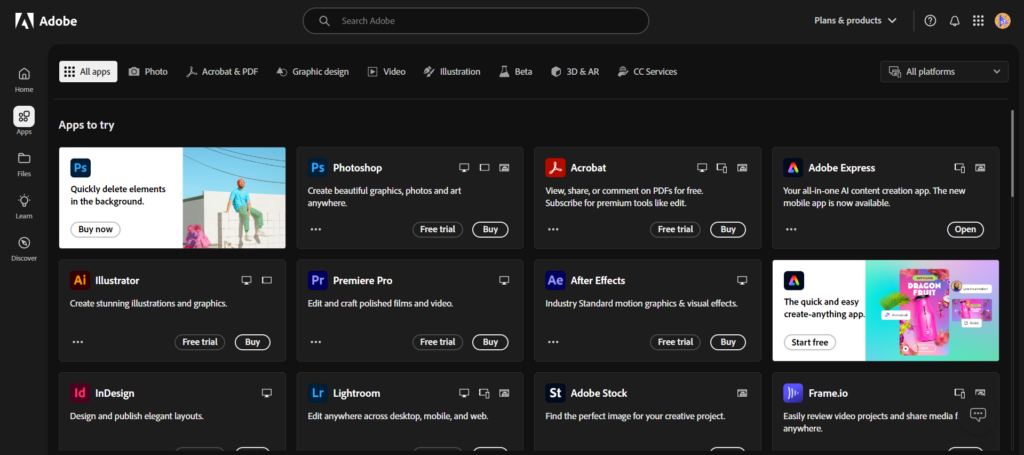Open the user profile avatar

1002,21
